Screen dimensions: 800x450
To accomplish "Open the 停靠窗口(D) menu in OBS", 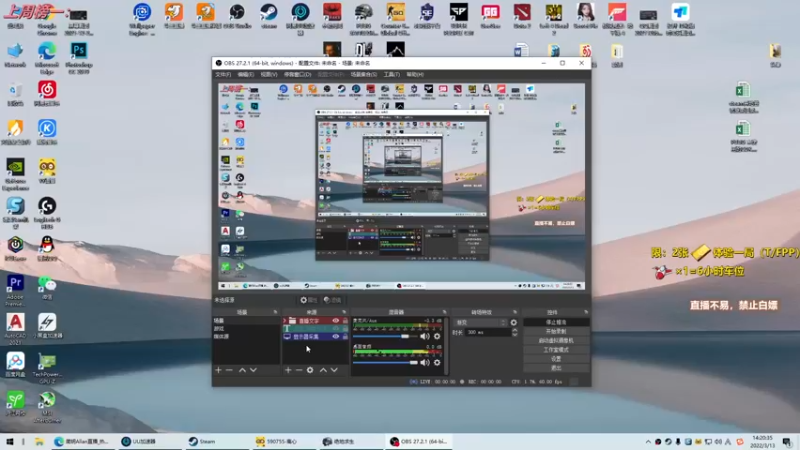I will coord(297,74).
